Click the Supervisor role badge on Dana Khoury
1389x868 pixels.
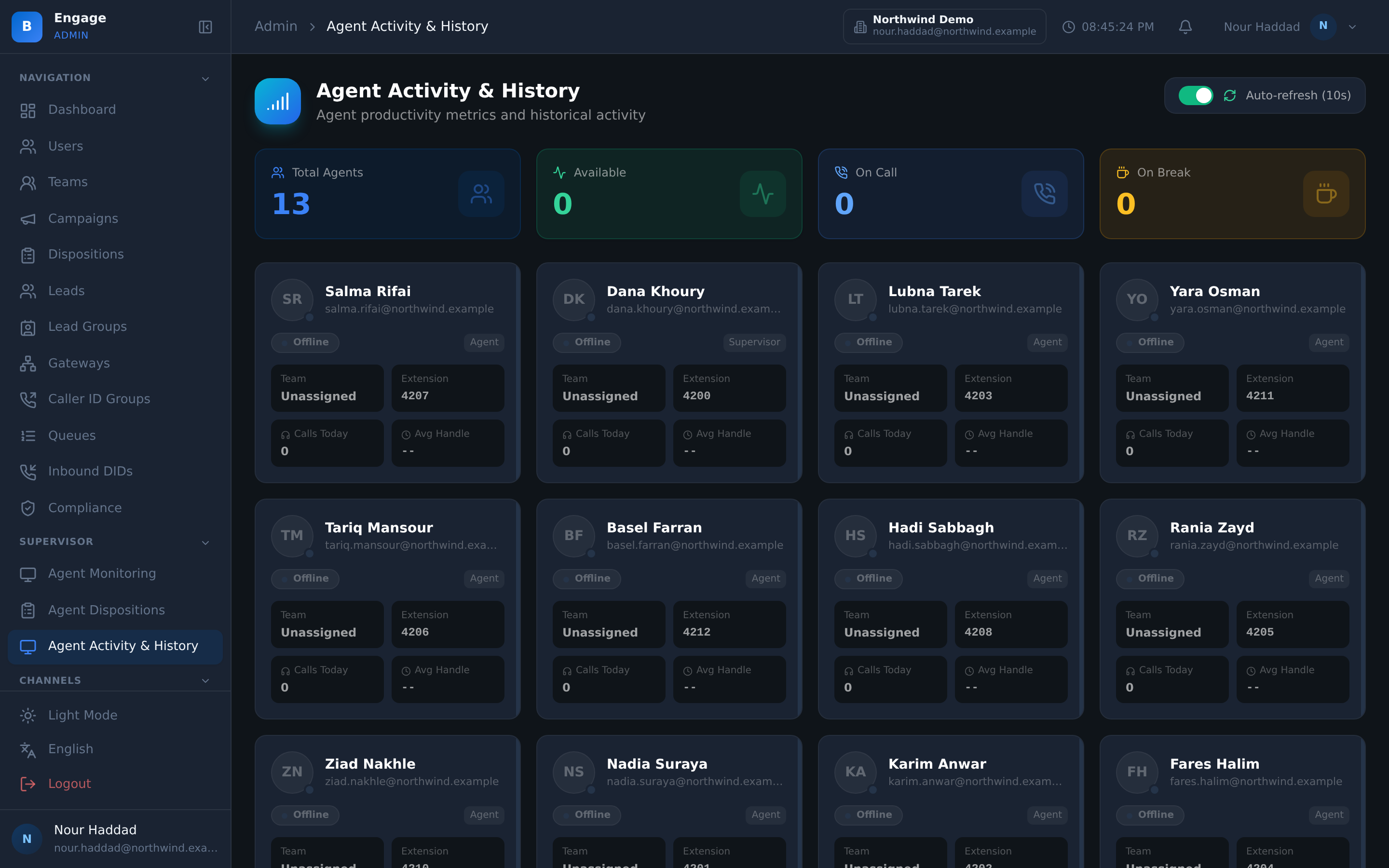tap(754, 342)
